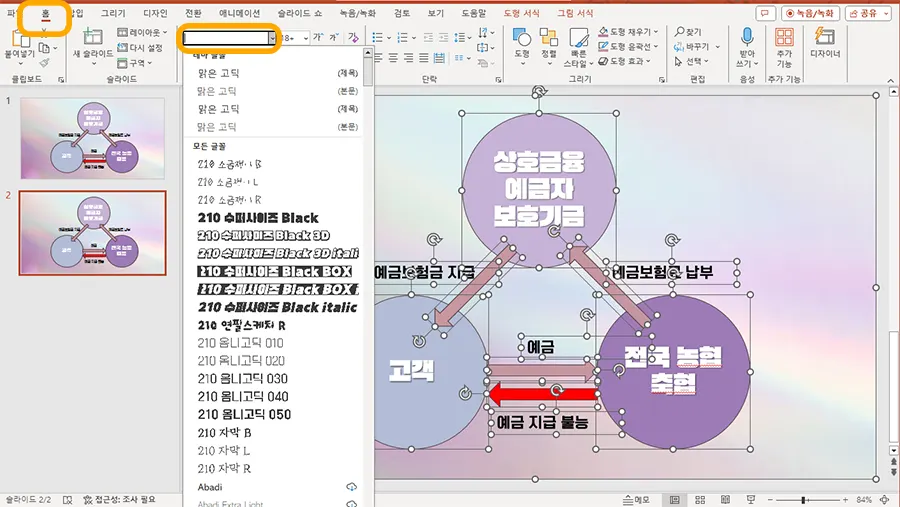Screen dimensions: 900x507
Task: Click the align right paragraph icon
Action: click(408, 57)
